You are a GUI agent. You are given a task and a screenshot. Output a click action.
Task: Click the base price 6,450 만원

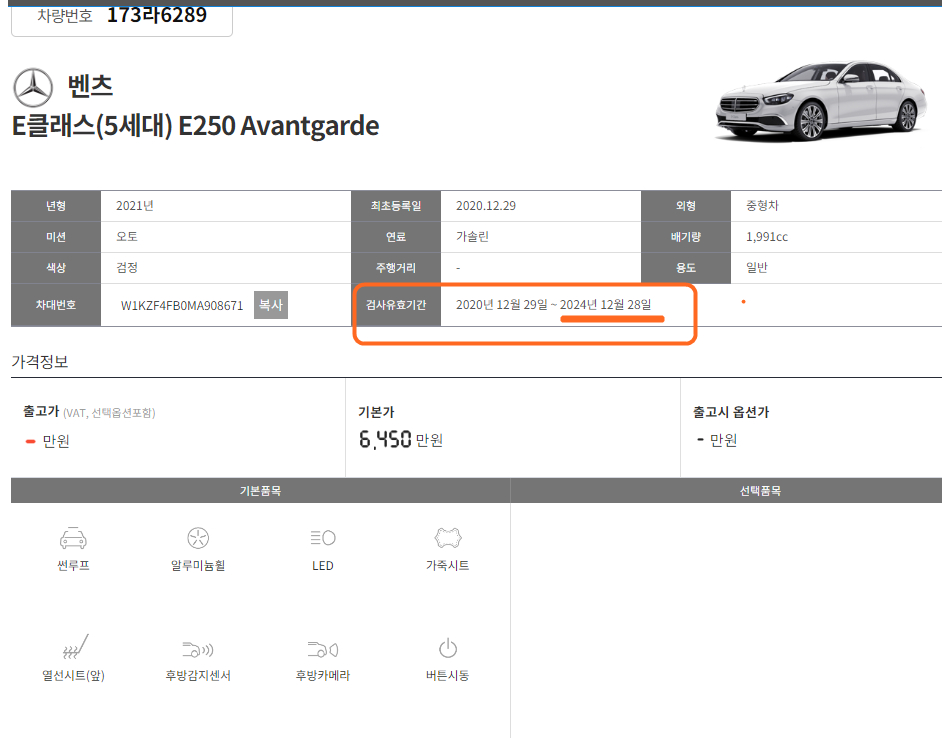coord(401,439)
